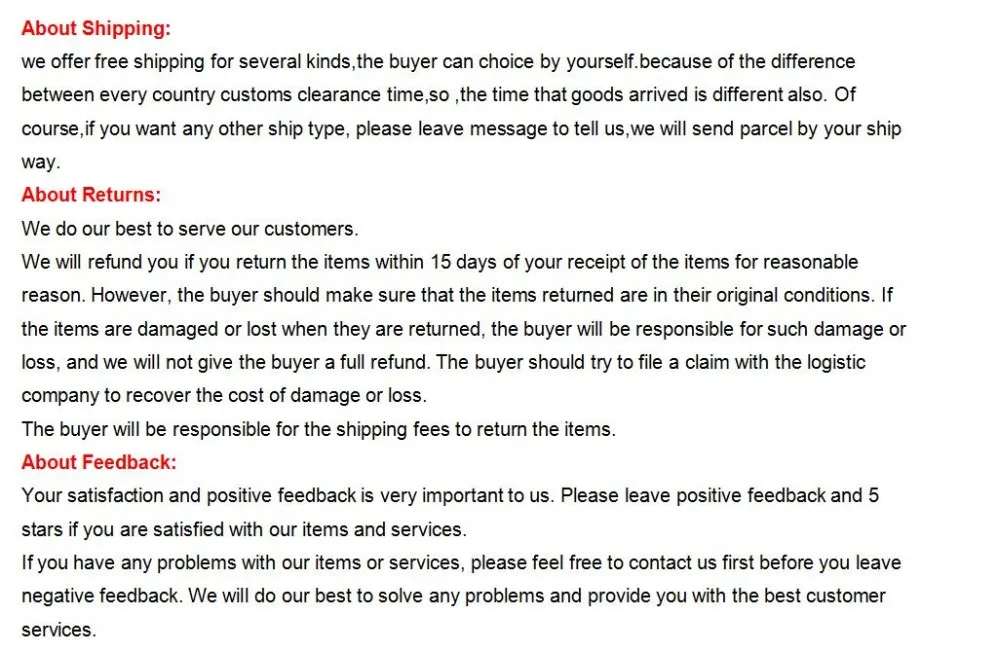Click the About Returns heading
The width and height of the screenshot is (1000, 651).
(91, 194)
